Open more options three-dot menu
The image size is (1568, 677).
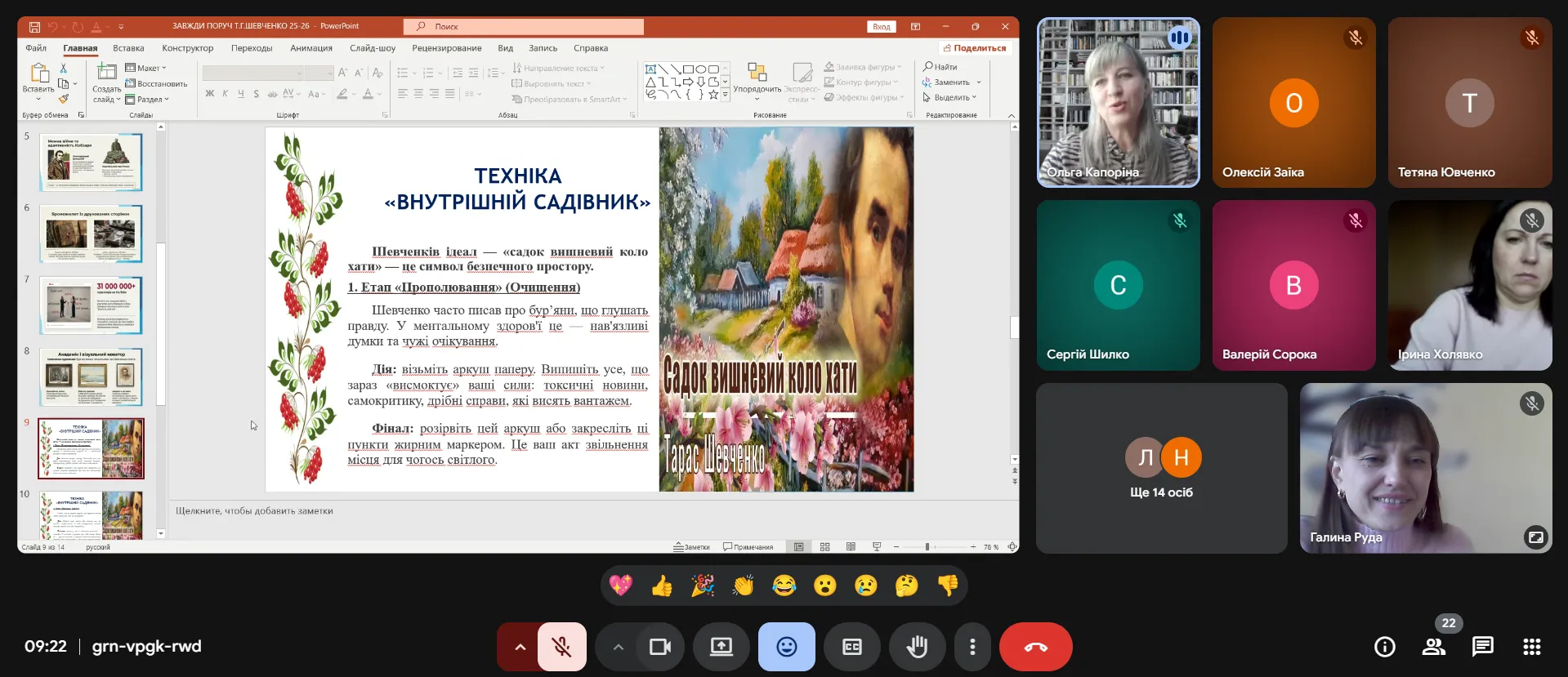pos(972,647)
